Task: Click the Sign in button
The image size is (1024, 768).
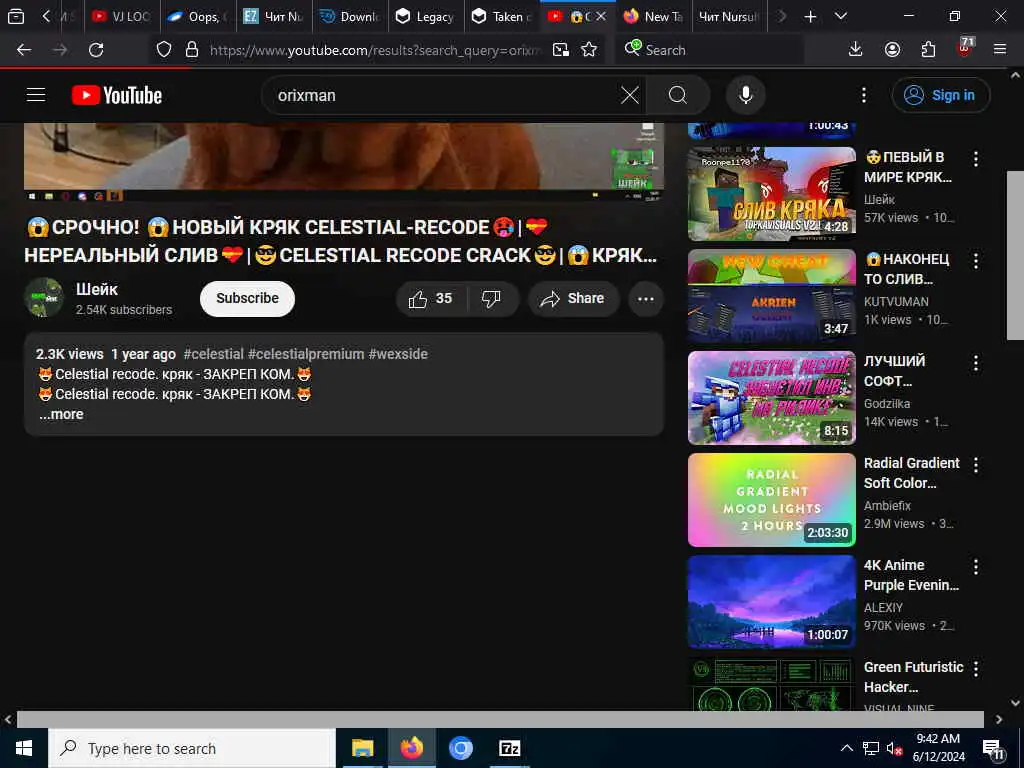Action: [940, 95]
